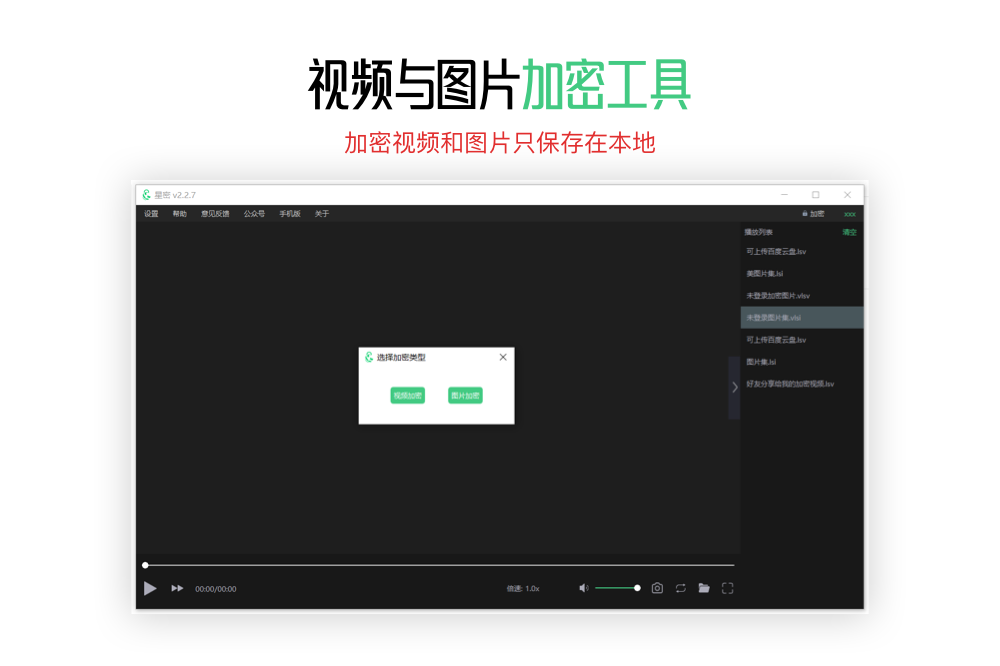1000x666 pixels.
Task: Take a snapshot with the camera icon
Action: click(x=657, y=588)
